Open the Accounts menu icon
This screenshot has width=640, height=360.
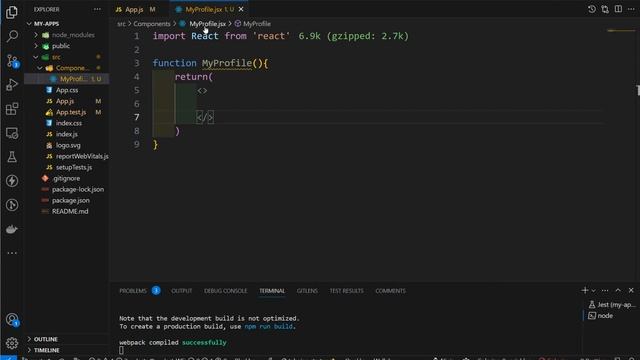click(x=12, y=320)
